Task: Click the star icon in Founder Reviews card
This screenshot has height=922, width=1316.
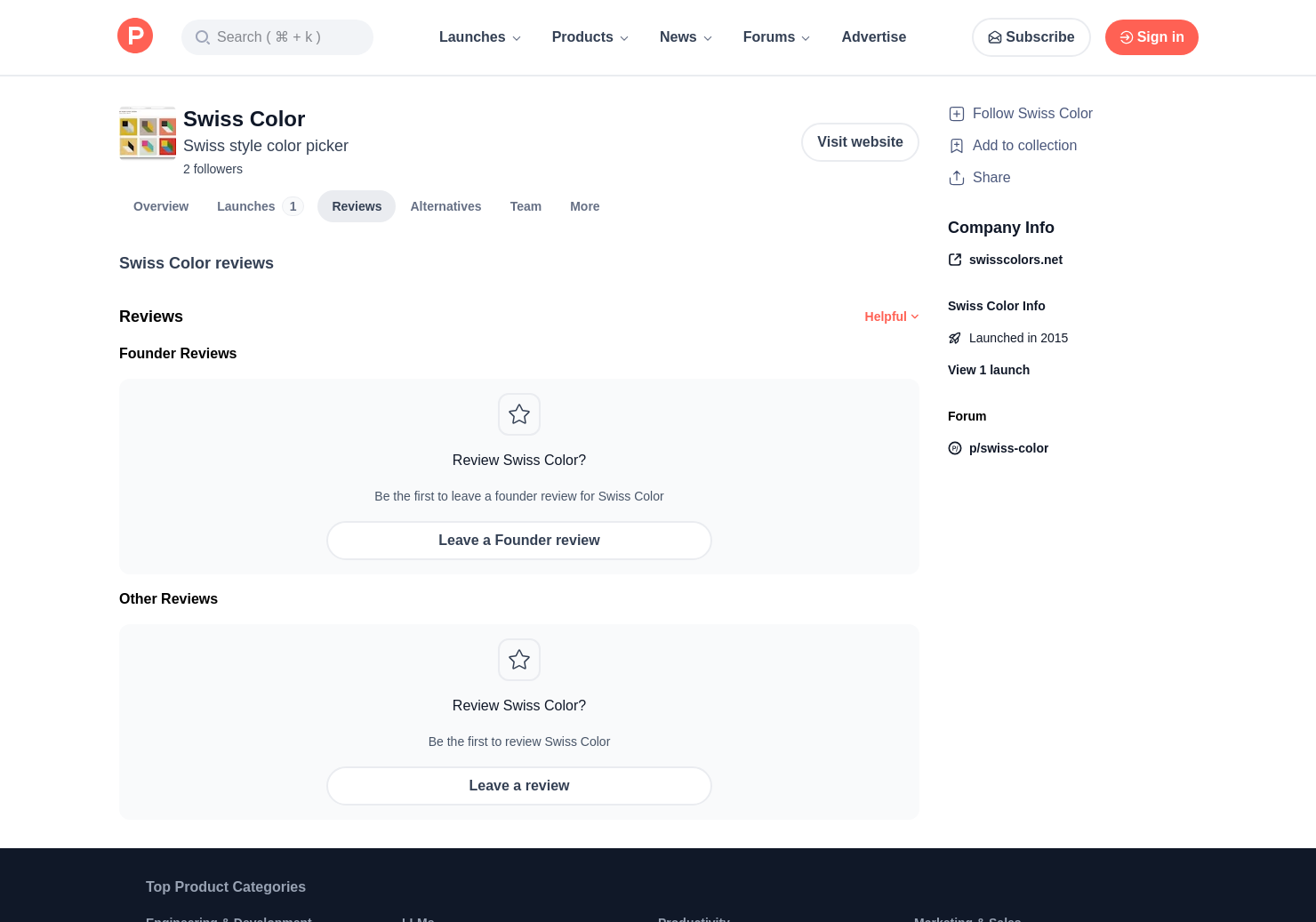Action: point(519,414)
